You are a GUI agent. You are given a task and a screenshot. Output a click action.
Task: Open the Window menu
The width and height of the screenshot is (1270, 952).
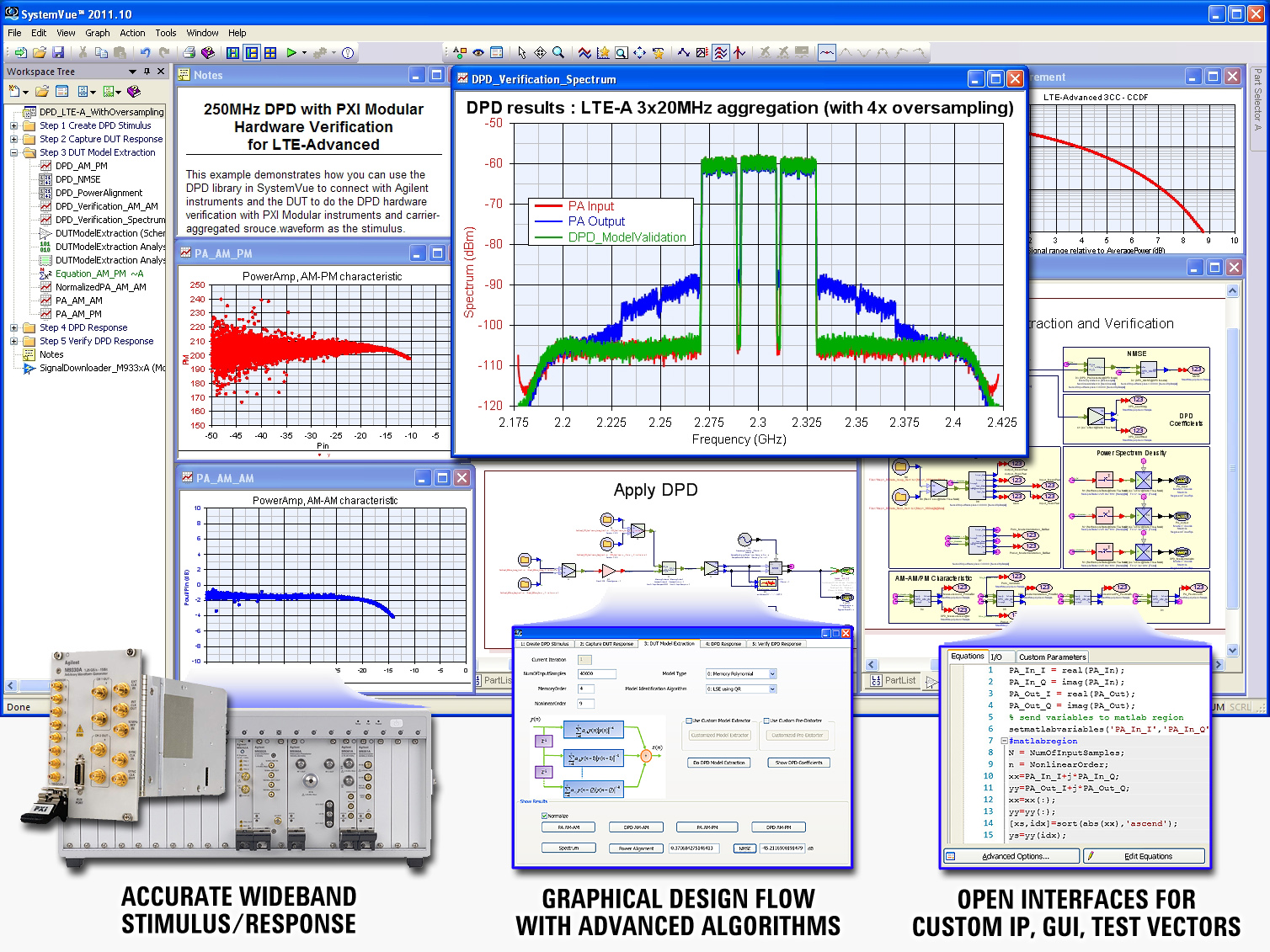(202, 33)
